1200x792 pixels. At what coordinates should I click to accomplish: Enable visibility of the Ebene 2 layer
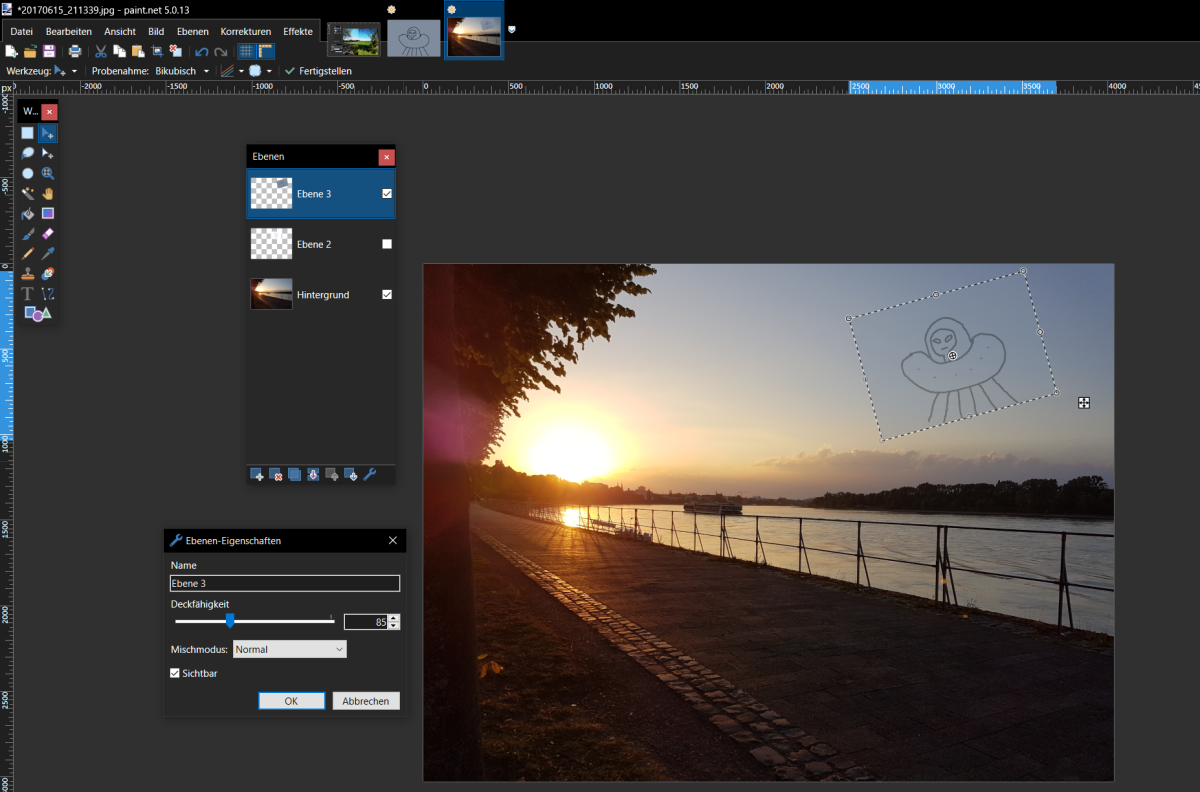pos(387,244)
